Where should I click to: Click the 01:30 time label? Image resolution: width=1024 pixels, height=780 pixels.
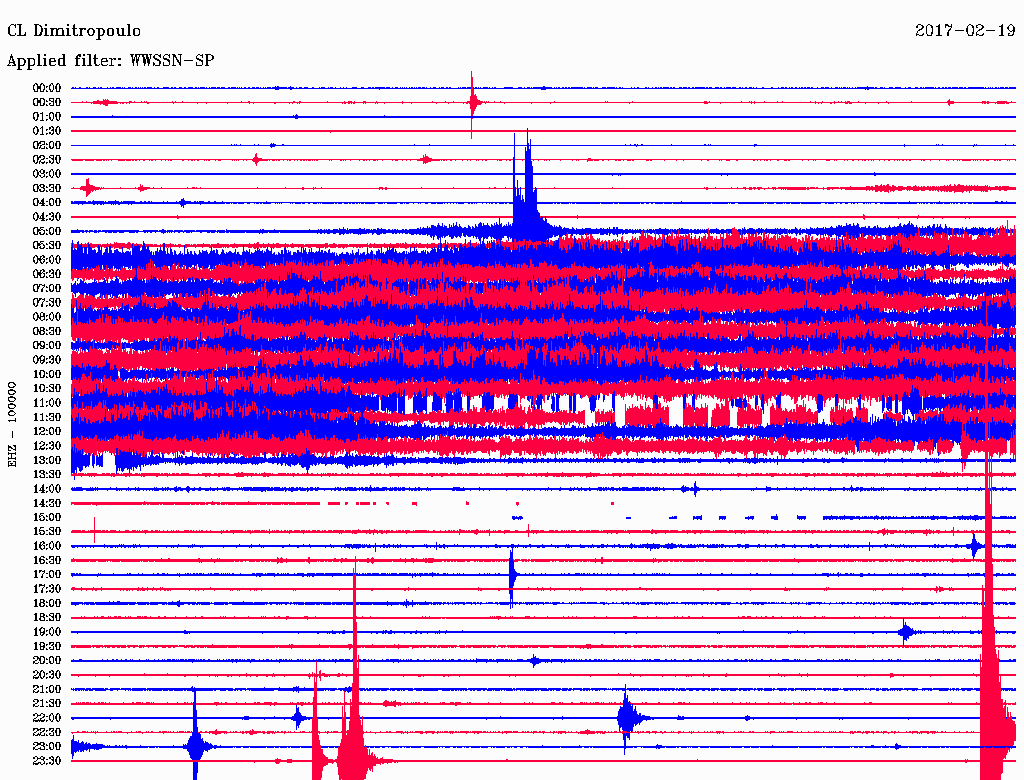(47, 131)
